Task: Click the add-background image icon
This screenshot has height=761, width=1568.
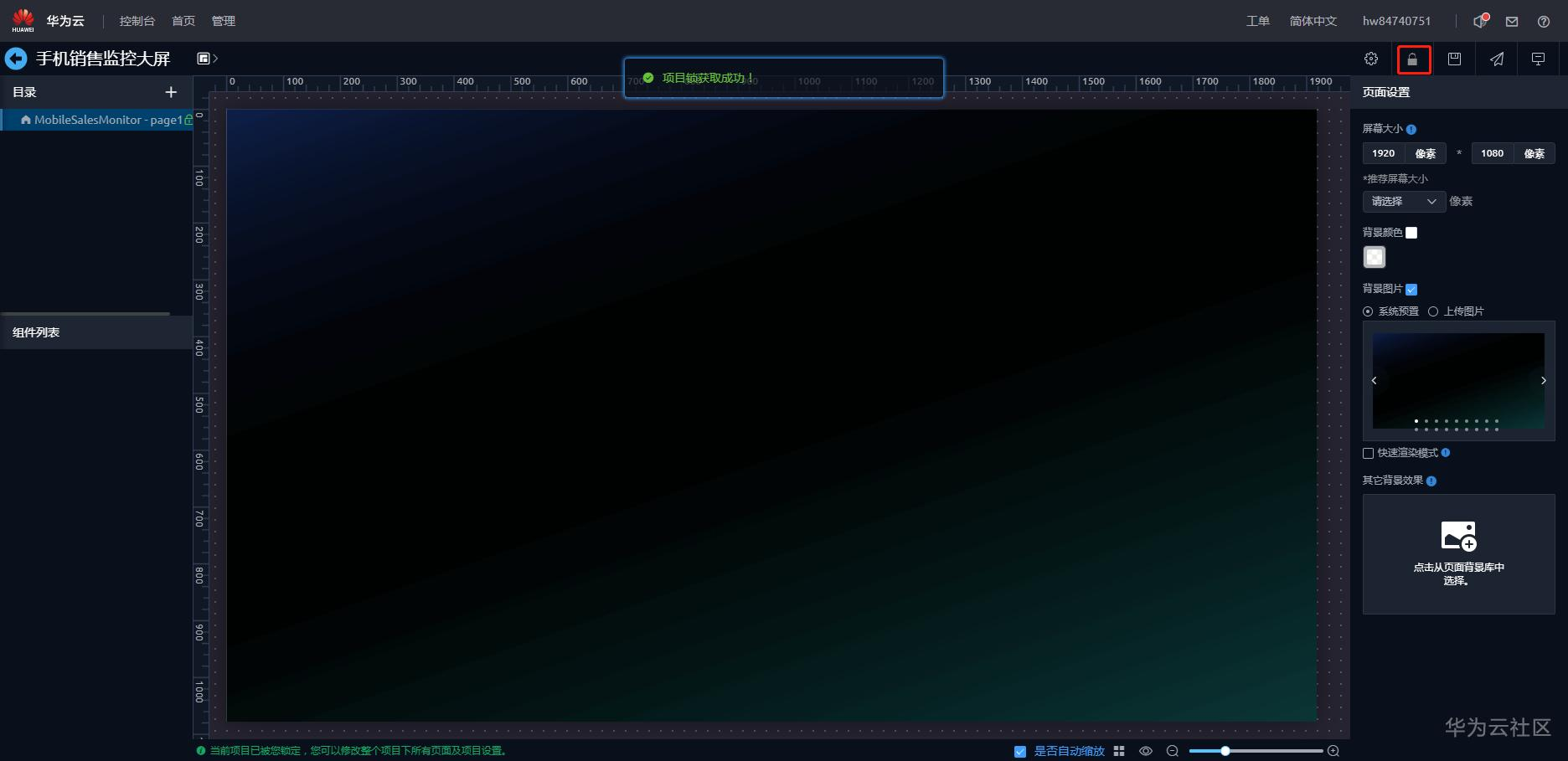Action: 1458,536
